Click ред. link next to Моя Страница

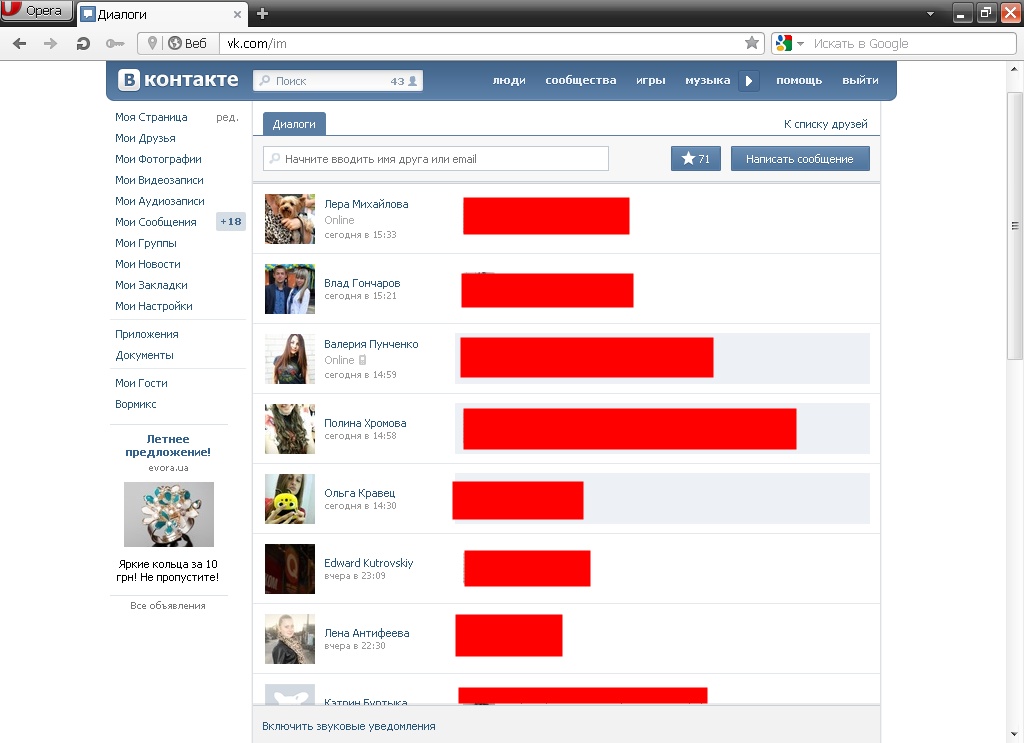tap(227, 118)
